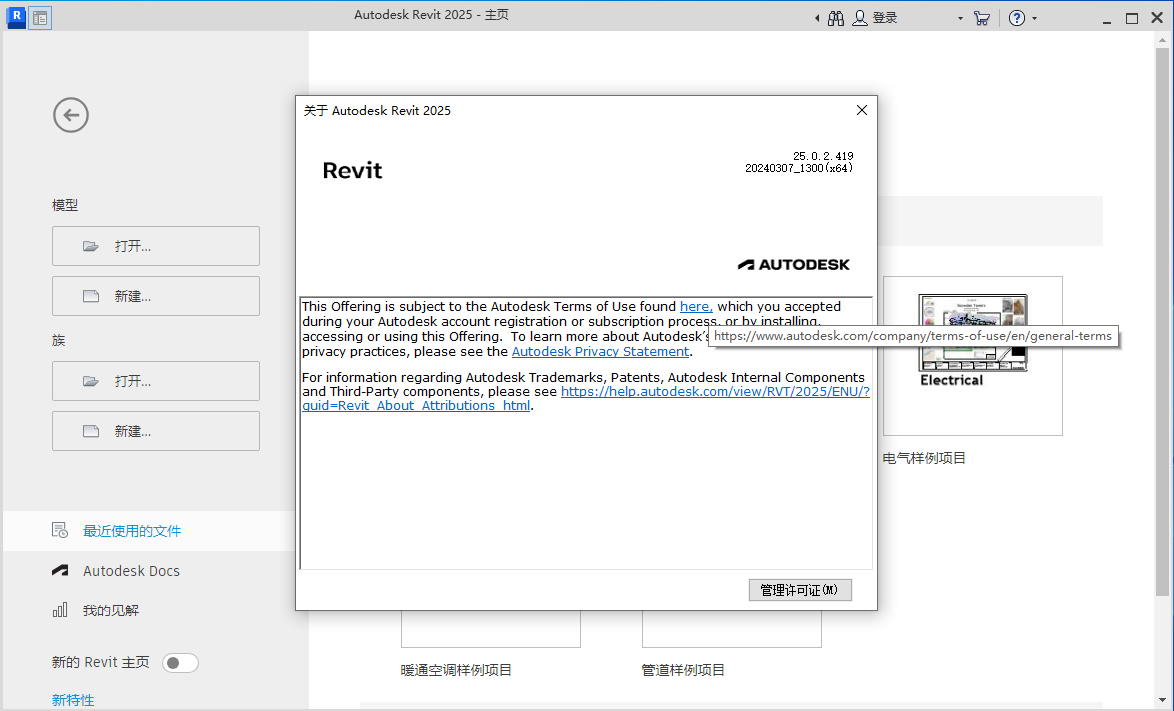The width and height of the screenshot is (1174, 711).
Task: Click 打开... button under 模型
Action: pyautogui.click(x=156, y=246)
